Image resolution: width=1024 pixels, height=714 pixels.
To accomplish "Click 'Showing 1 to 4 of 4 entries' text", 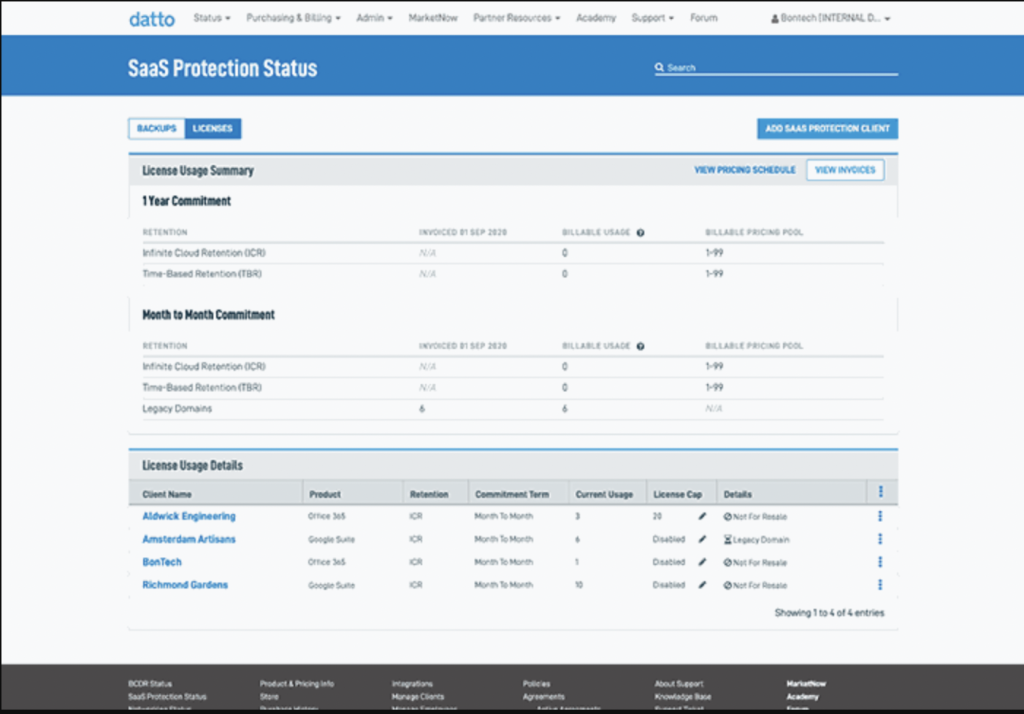I will pos(829,613).
